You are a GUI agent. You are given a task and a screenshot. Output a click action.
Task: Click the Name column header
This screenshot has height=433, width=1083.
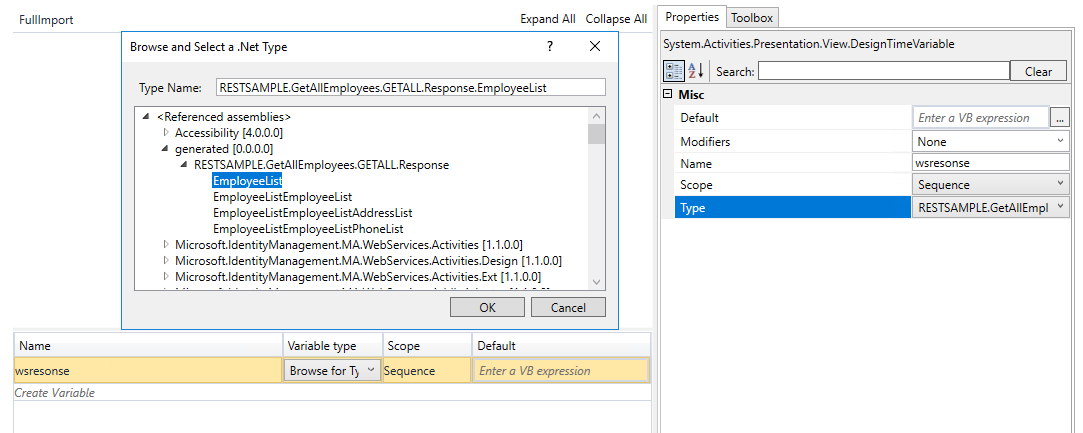click(148, 345)
